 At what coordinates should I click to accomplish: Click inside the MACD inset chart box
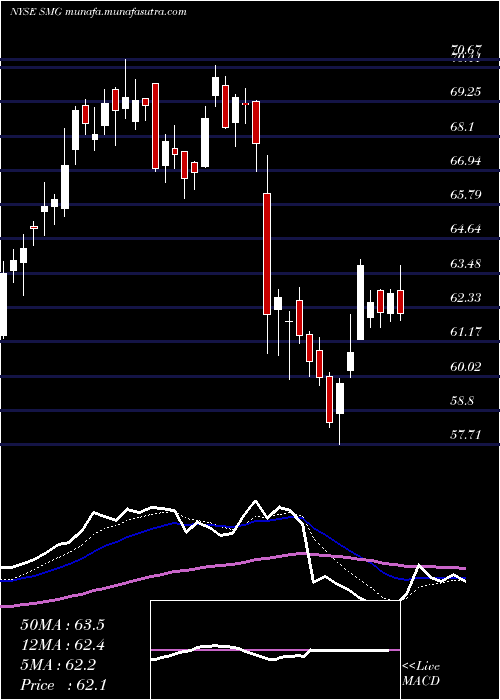pos(275,650)
